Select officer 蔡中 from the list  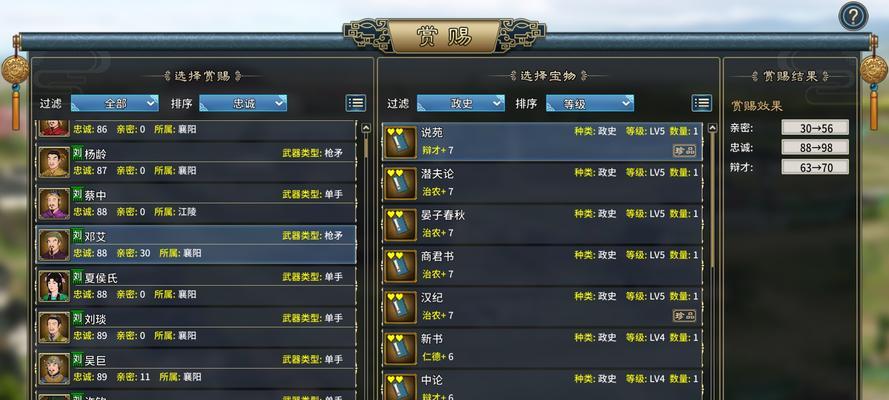(196, 203)
